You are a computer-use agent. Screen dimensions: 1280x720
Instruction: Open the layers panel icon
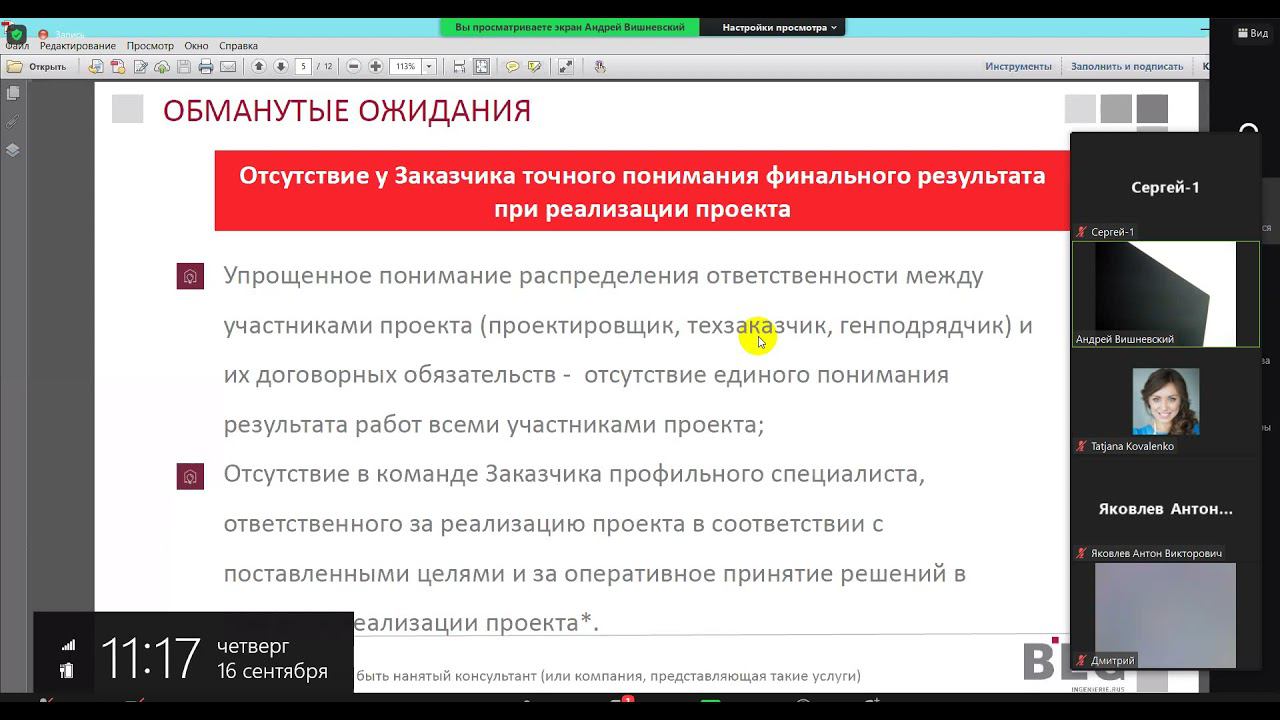pos(13,151)
